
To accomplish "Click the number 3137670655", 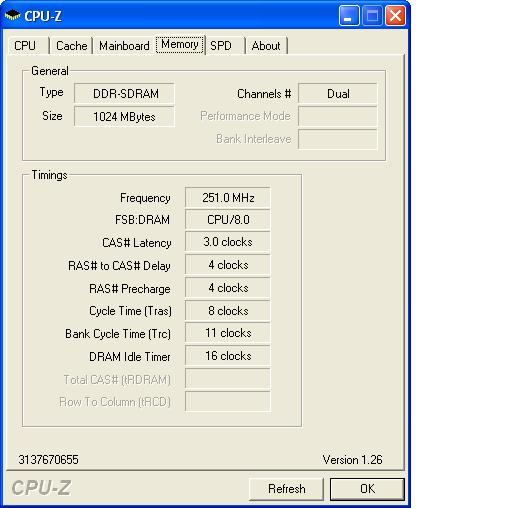I will point(48,460).
